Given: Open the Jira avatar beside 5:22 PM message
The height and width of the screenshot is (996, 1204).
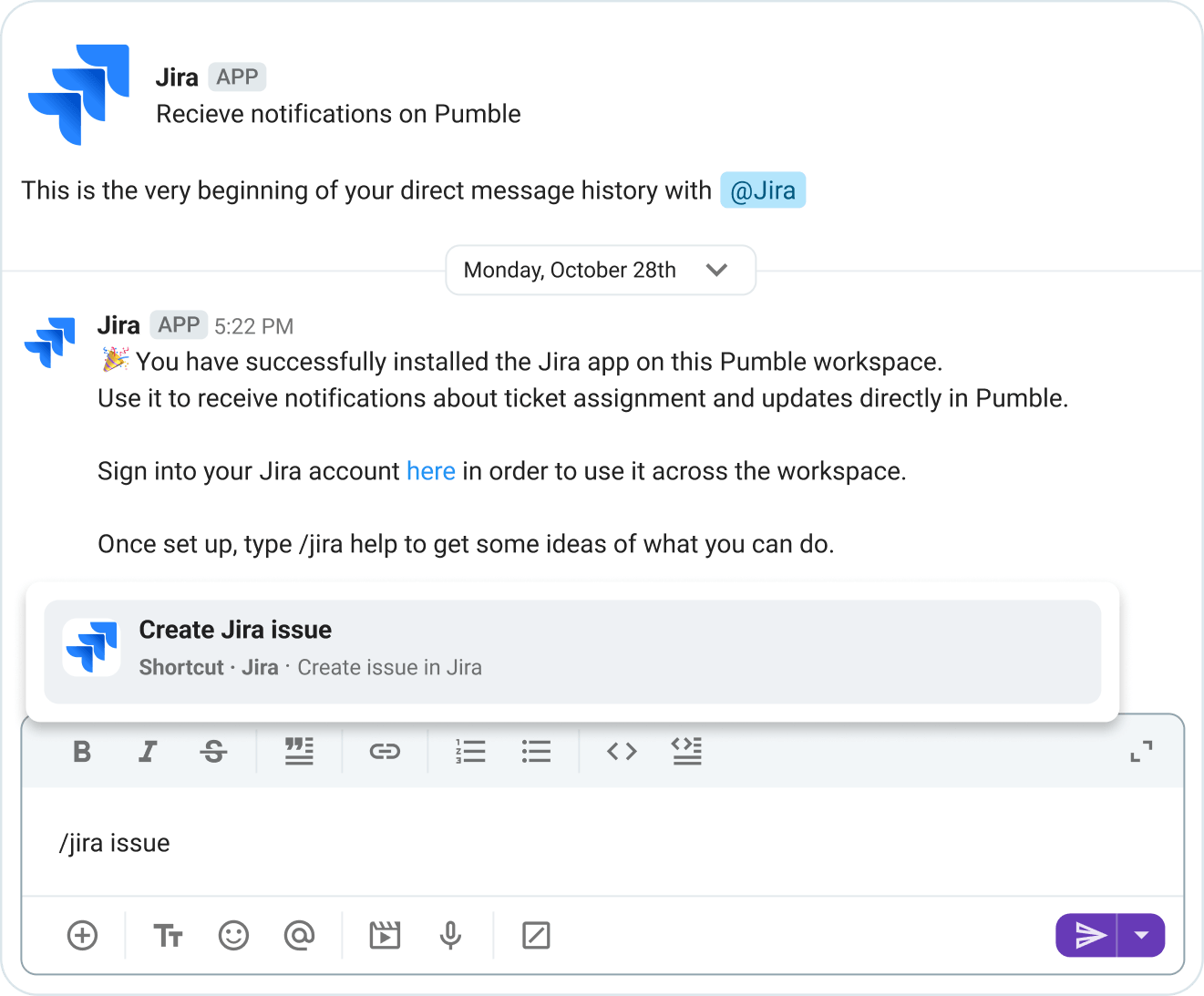Looking at the screenshot, I should pyautogui.click(x=50, y=342).
